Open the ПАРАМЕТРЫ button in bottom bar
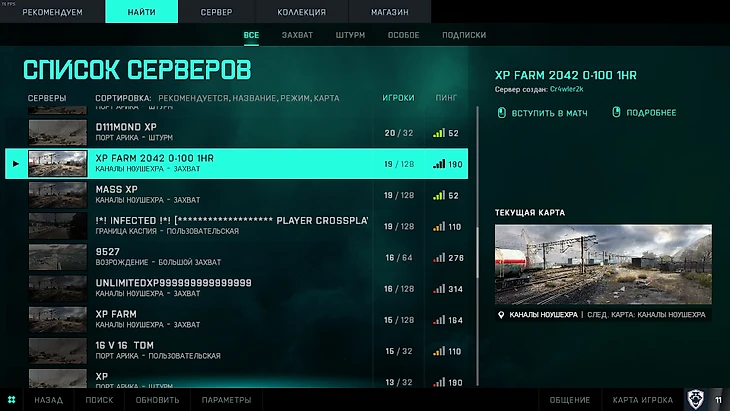Viewport: 730px width, 411px height. [x=226, y=400]
